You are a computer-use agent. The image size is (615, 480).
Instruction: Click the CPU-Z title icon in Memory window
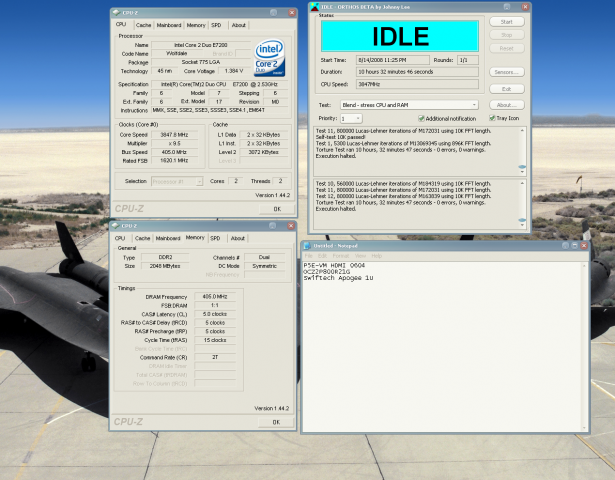[x=116, y=225]
